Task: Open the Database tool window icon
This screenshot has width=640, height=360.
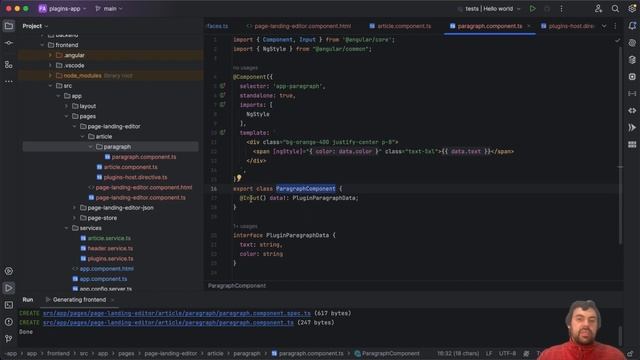Action: [x=632, y=60]
